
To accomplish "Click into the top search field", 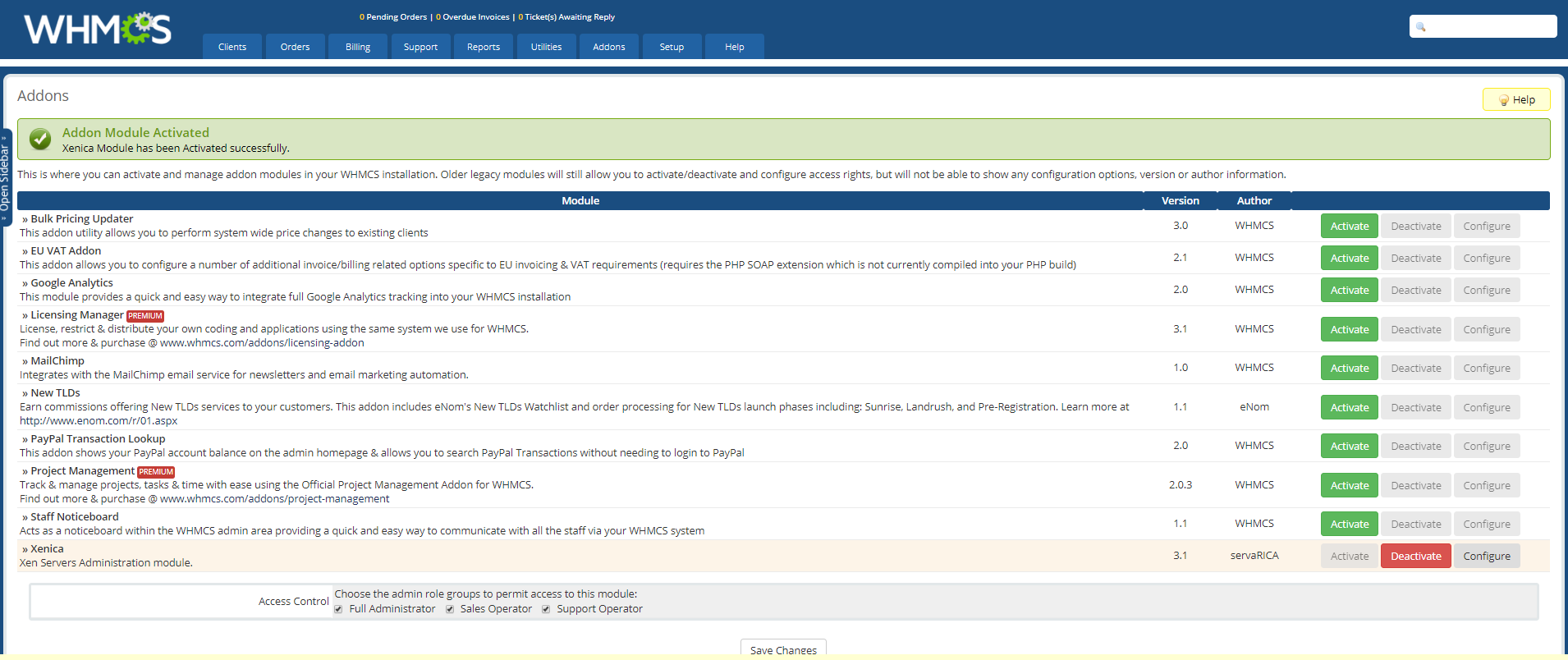I will [1483, 26].
